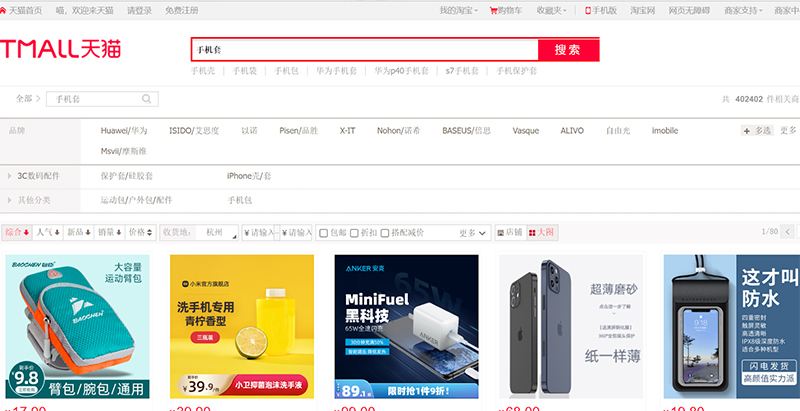
Task: Enable the 包邮 checkbox
Action: pyautogui.click(x=323, y=233)
